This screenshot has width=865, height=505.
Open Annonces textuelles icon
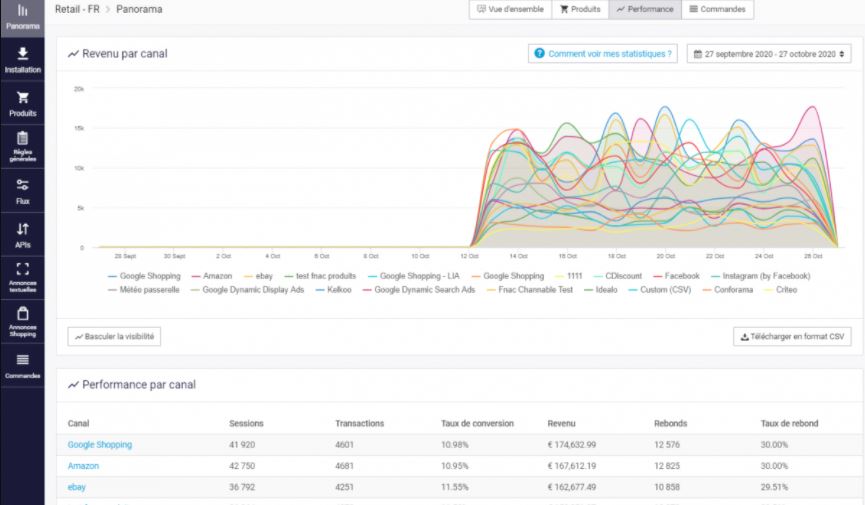(x=23, y=269)
